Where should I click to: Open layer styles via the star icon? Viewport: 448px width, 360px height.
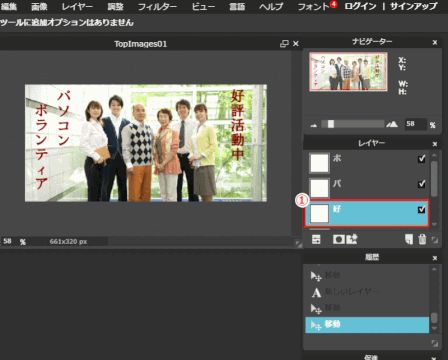coord(352,239)
